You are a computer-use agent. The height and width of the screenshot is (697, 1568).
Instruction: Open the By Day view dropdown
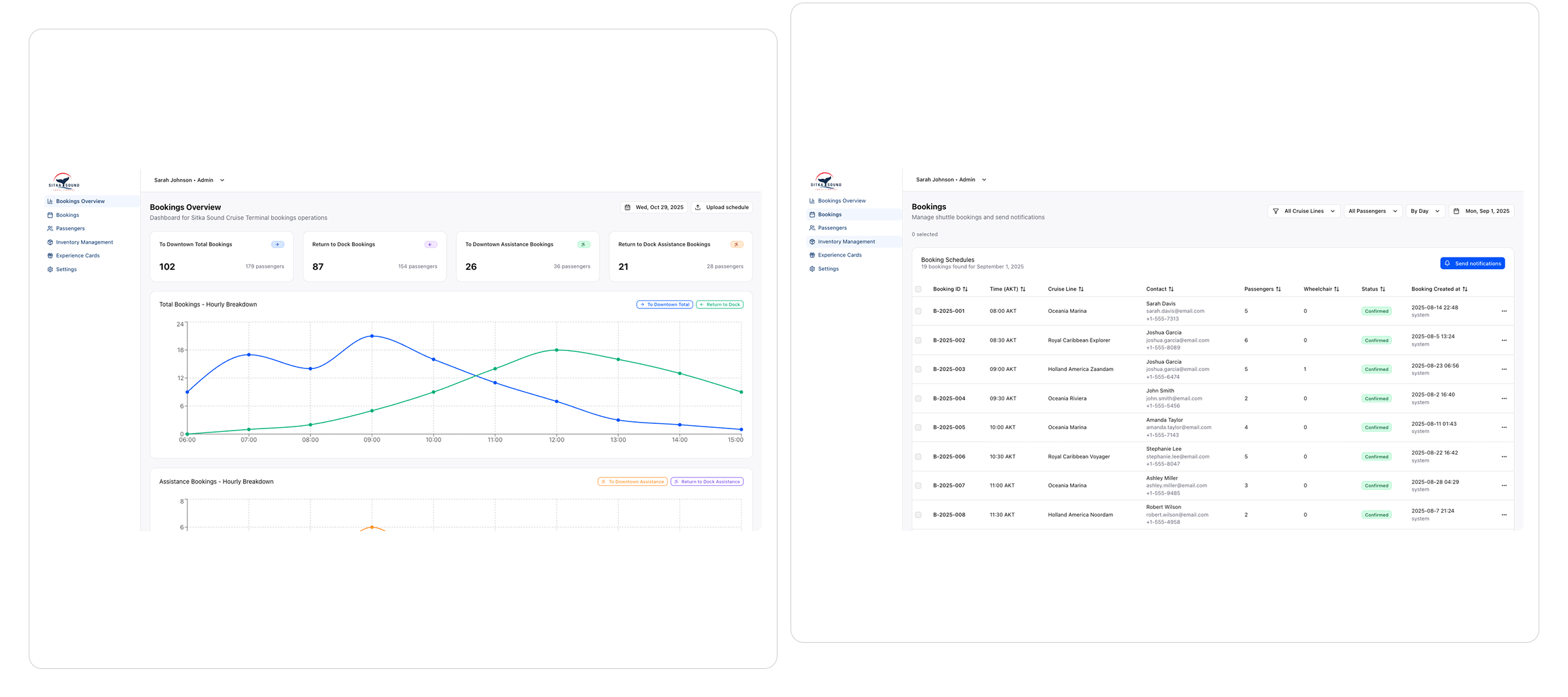tap(1424, 211)
